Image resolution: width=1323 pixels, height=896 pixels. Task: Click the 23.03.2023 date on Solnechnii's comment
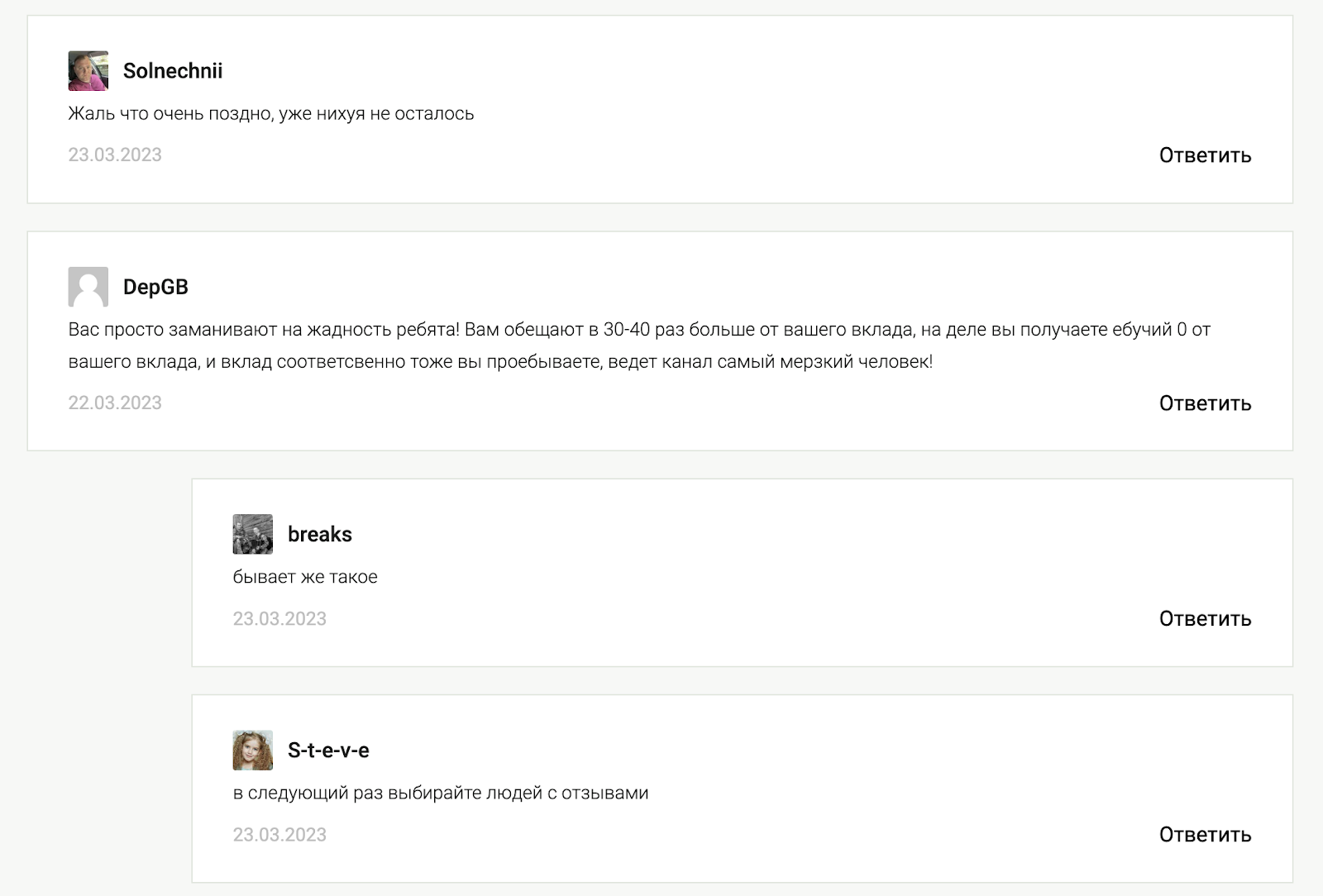115,155
